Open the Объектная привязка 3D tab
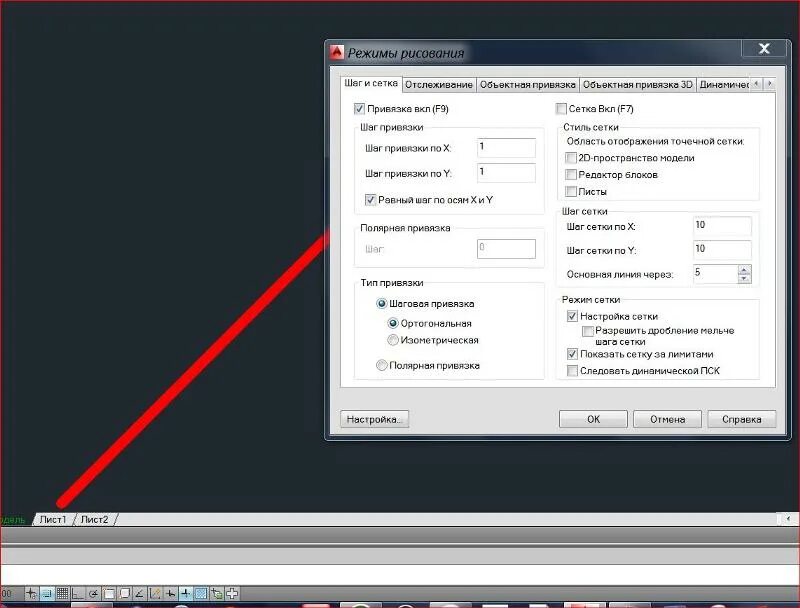Screen dimensions: 800x608 tap(638, 85)
